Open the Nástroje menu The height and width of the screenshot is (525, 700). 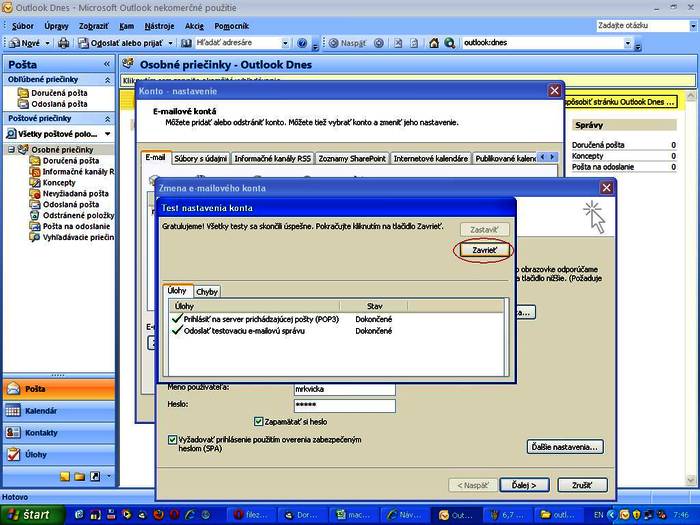point(159,26)
